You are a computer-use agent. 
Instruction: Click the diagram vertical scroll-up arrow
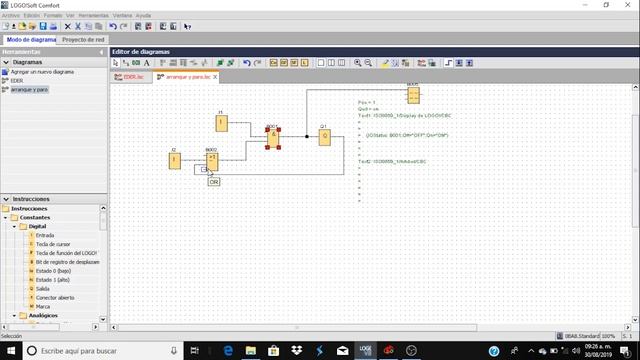(x=636, y=87)
